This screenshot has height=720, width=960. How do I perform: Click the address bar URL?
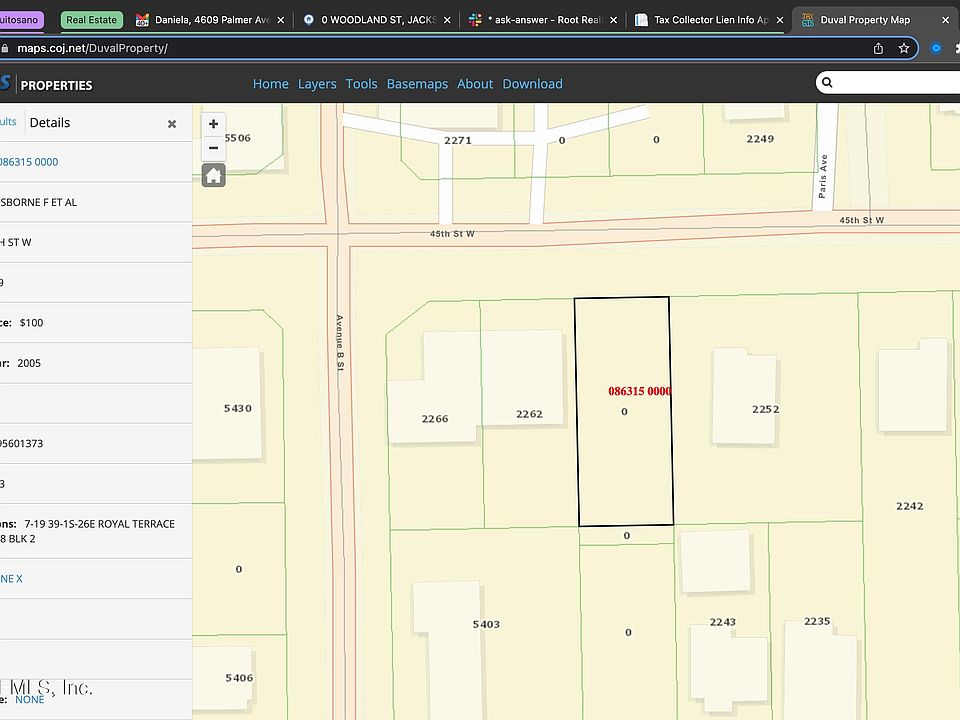92,48
